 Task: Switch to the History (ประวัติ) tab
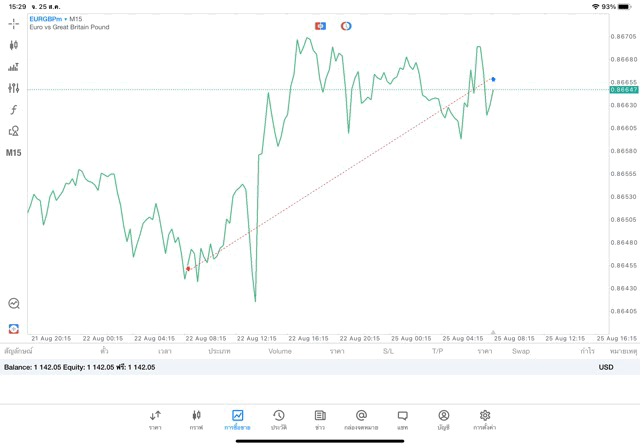click(278, 419)
